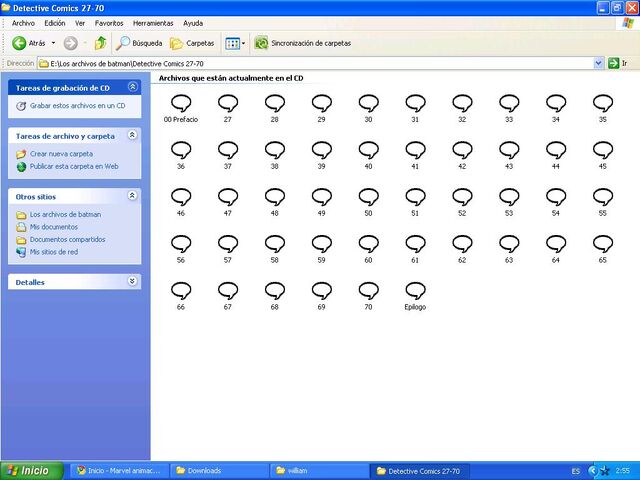Screen dimensions: 640x480
Task: Switch to william taskbar folder window
Action: [x=319, y=471]
